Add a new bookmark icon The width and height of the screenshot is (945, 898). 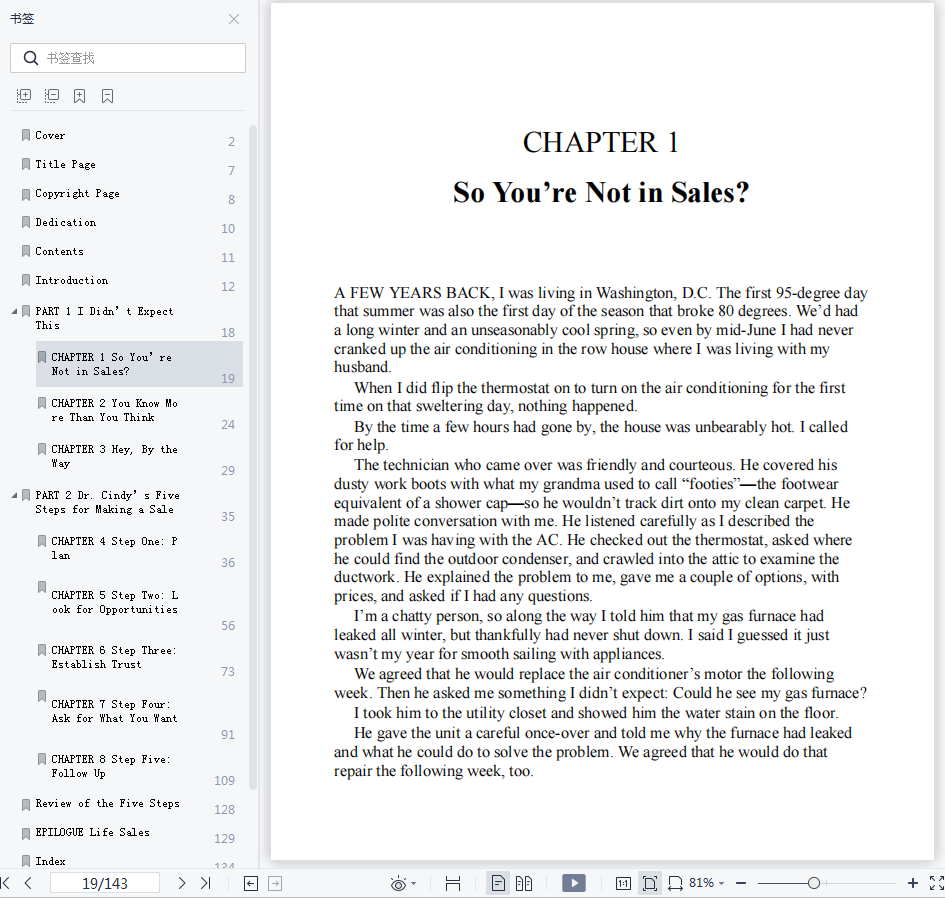pyautogui.click(x=80, y=96)
